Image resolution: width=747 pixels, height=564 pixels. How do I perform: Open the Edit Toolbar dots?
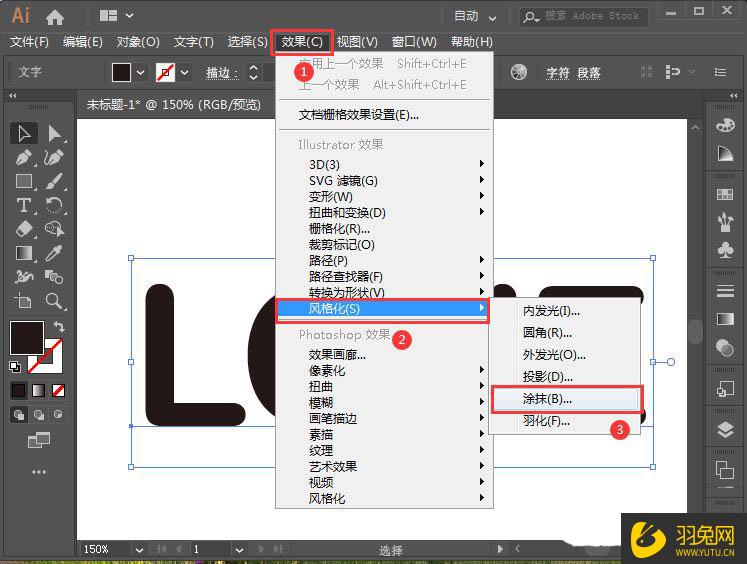click(39, 472)
